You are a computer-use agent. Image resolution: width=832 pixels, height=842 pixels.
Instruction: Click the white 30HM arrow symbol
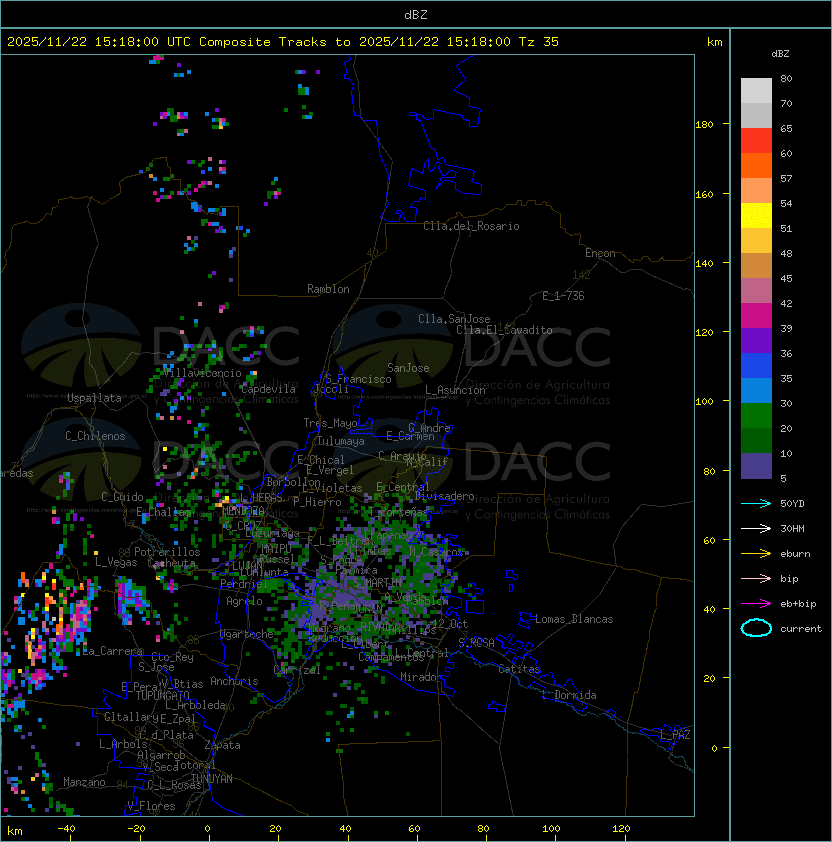click(x=756, y=528)
